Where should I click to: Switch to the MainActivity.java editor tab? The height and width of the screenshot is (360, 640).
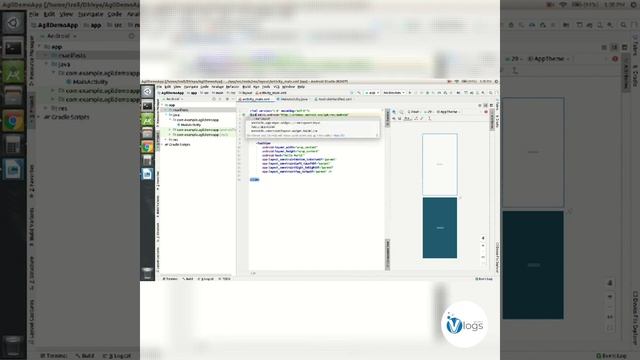coord(293,99)
